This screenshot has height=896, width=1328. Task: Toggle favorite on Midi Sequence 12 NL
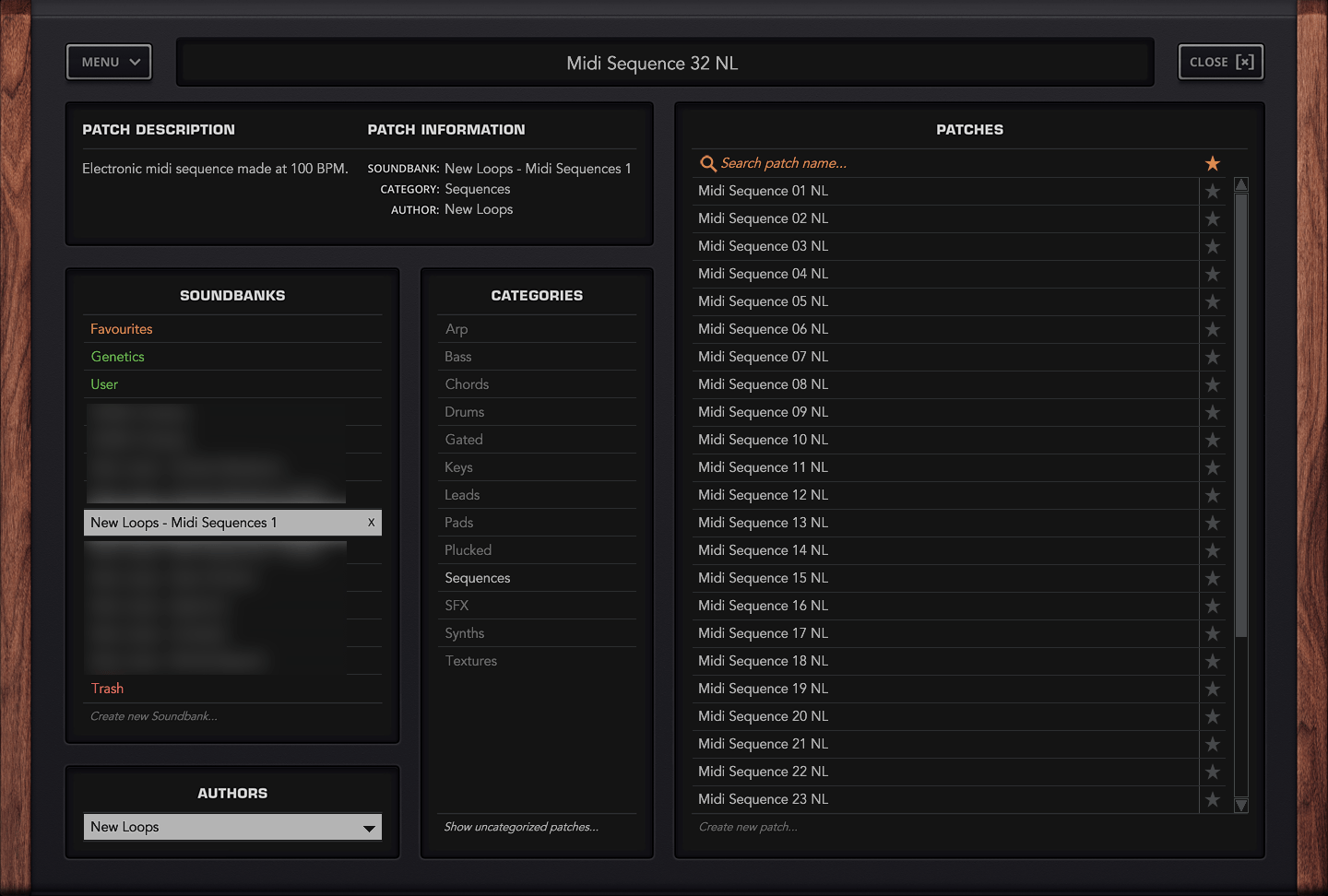tap(1212, 495)
